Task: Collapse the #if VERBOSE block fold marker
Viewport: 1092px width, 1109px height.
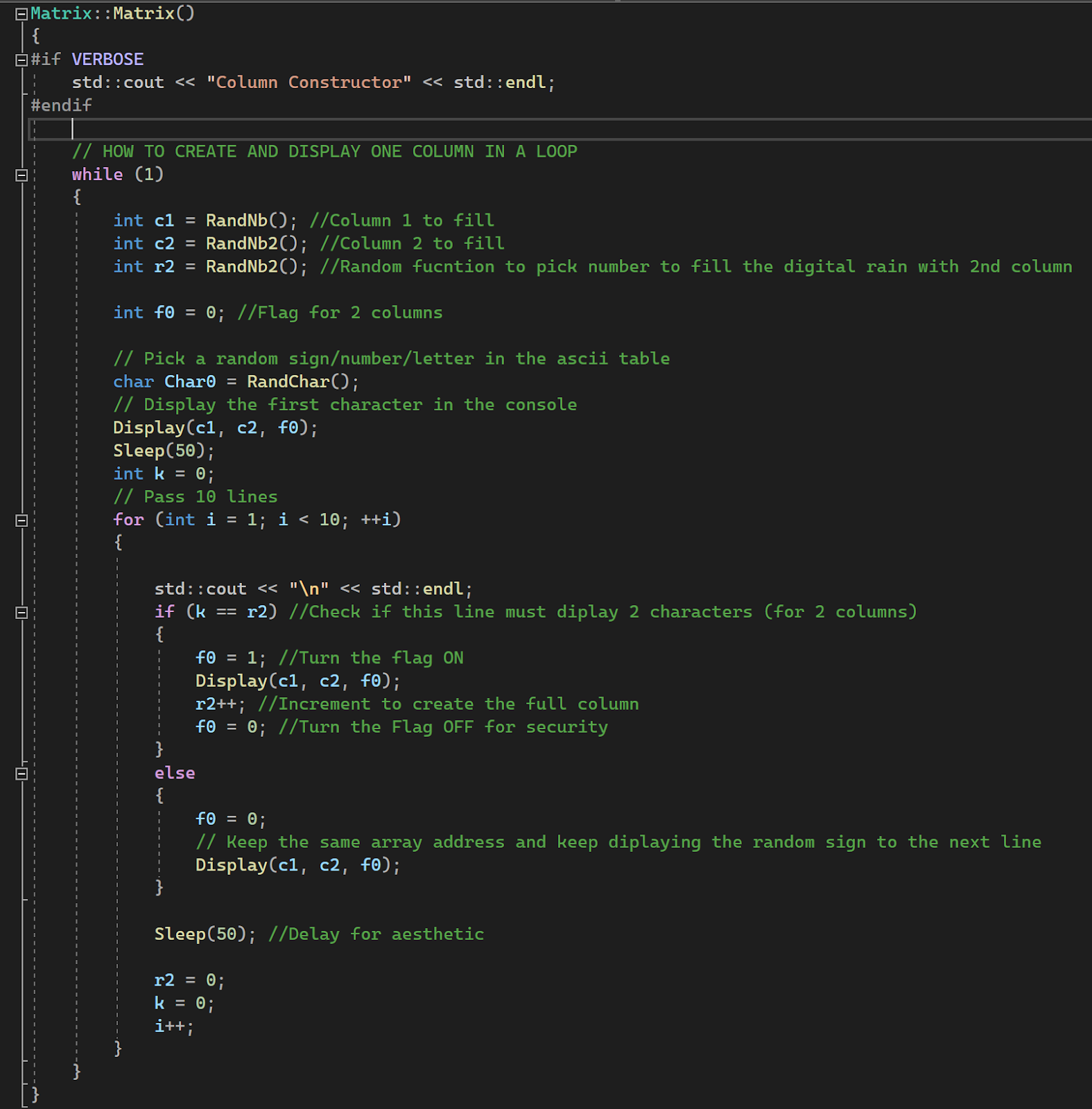Action: coord(21,60)
